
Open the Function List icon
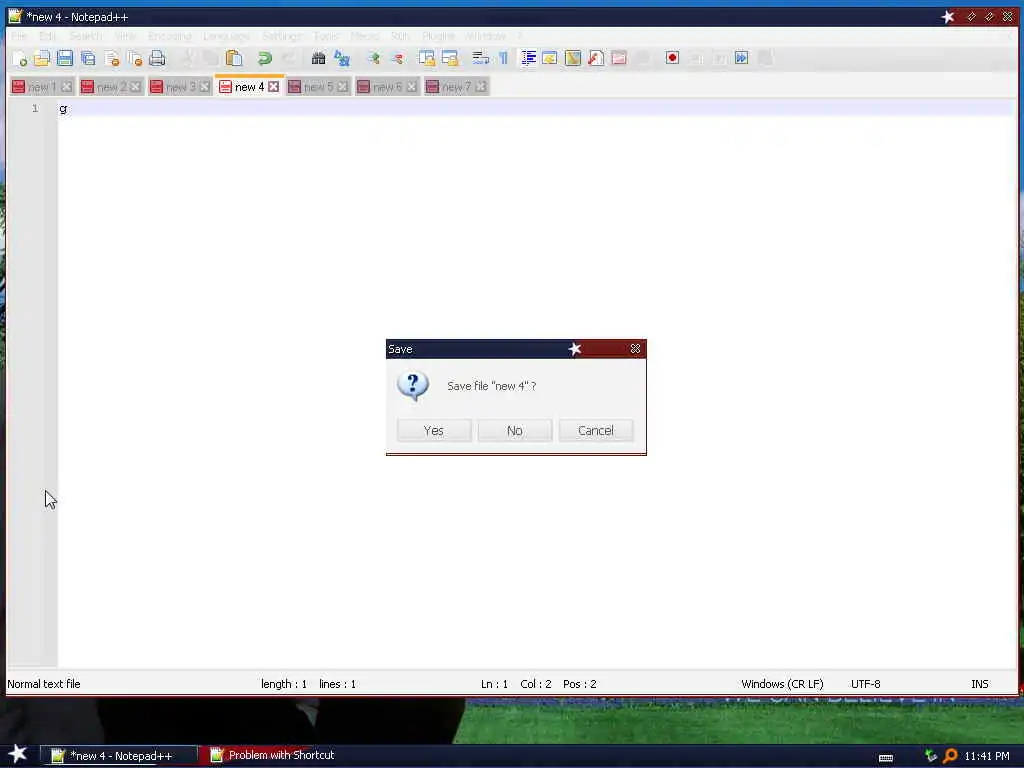coord(596,59)
